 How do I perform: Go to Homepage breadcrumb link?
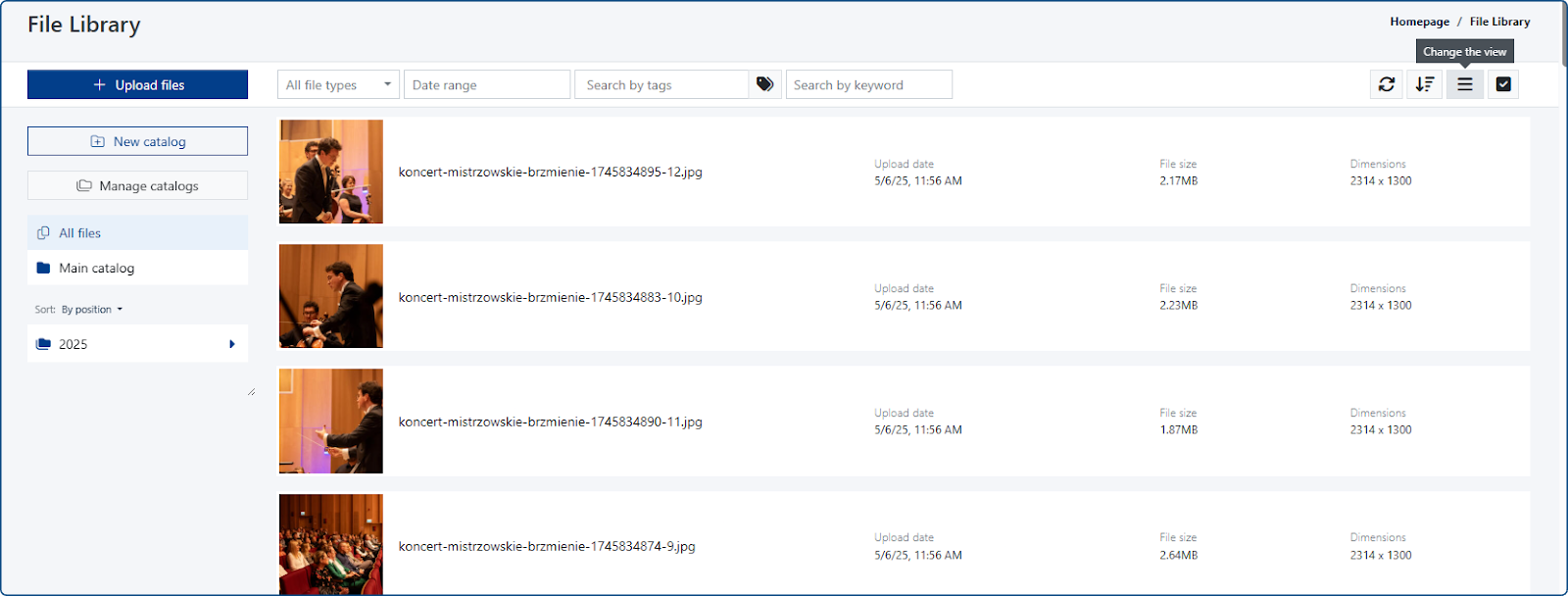coord(1419,22)
